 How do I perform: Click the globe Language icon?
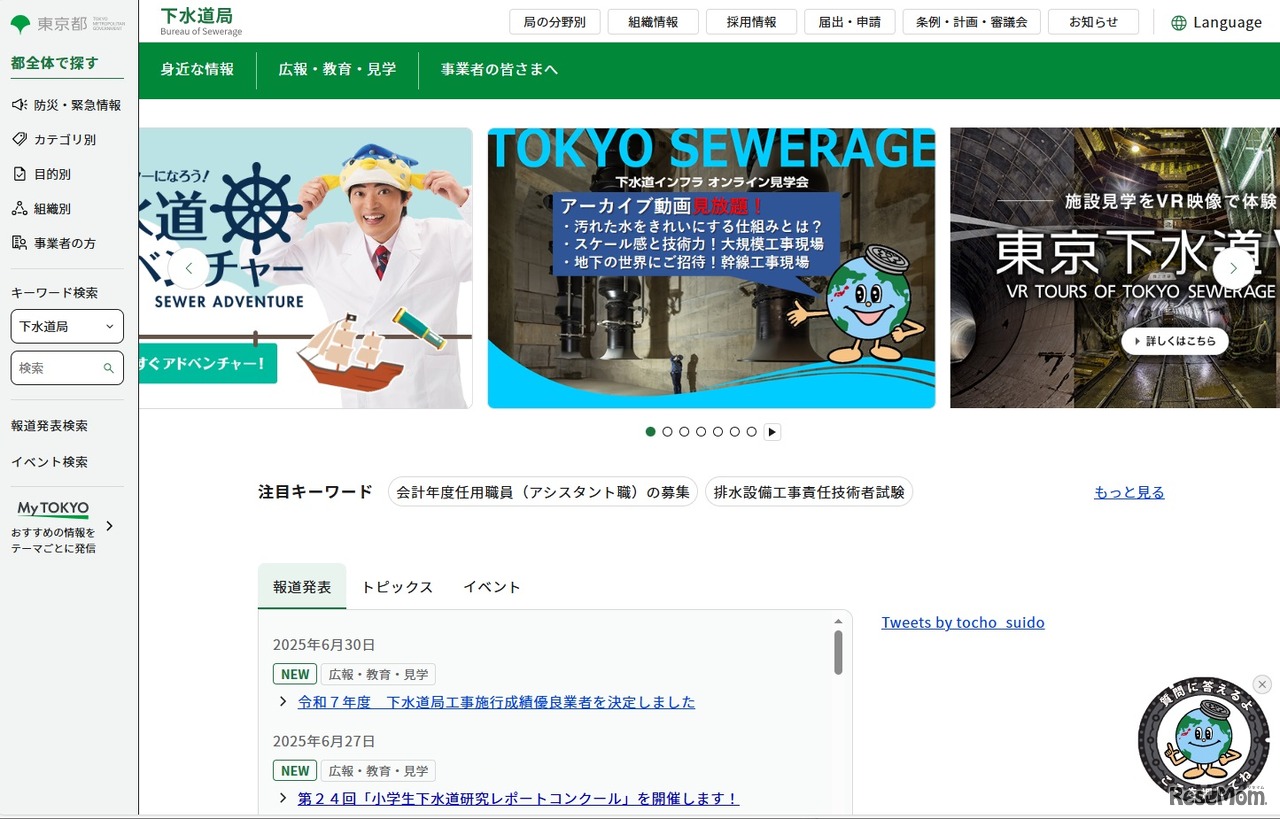[x=1179, y=23]
